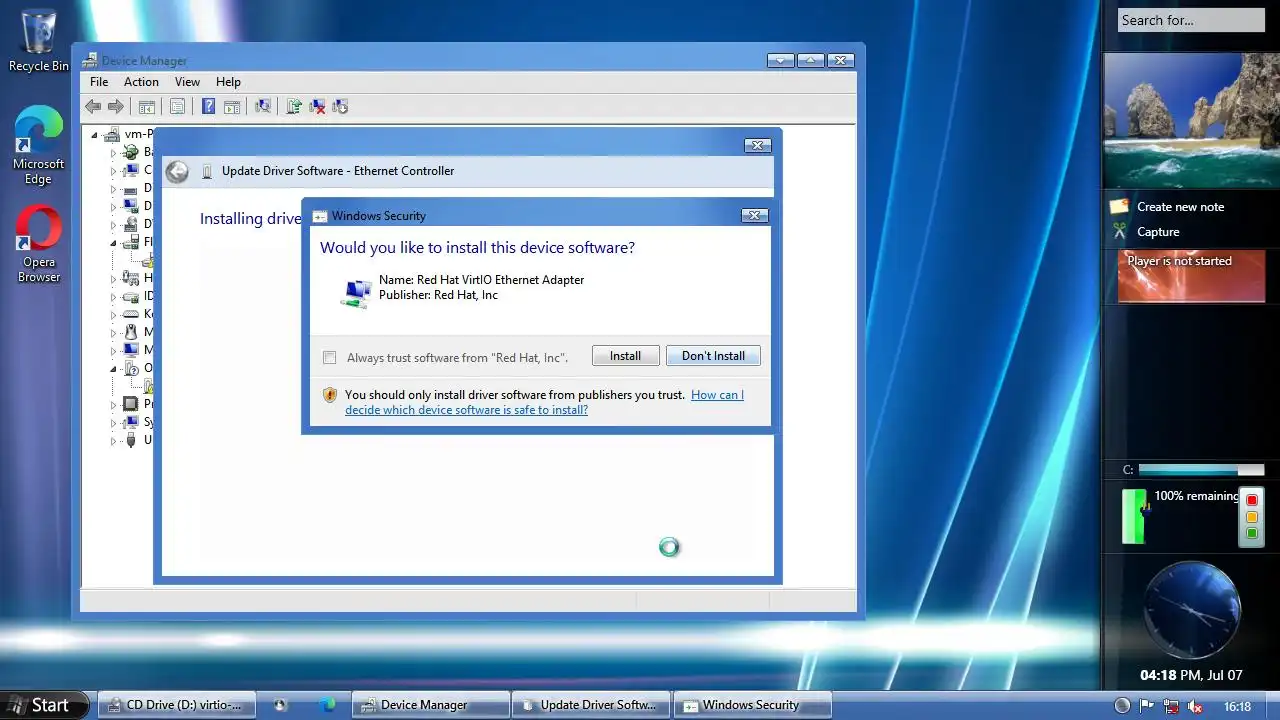
Task: Open the File menu in Device Manager
Action: [x=99, y=82]
